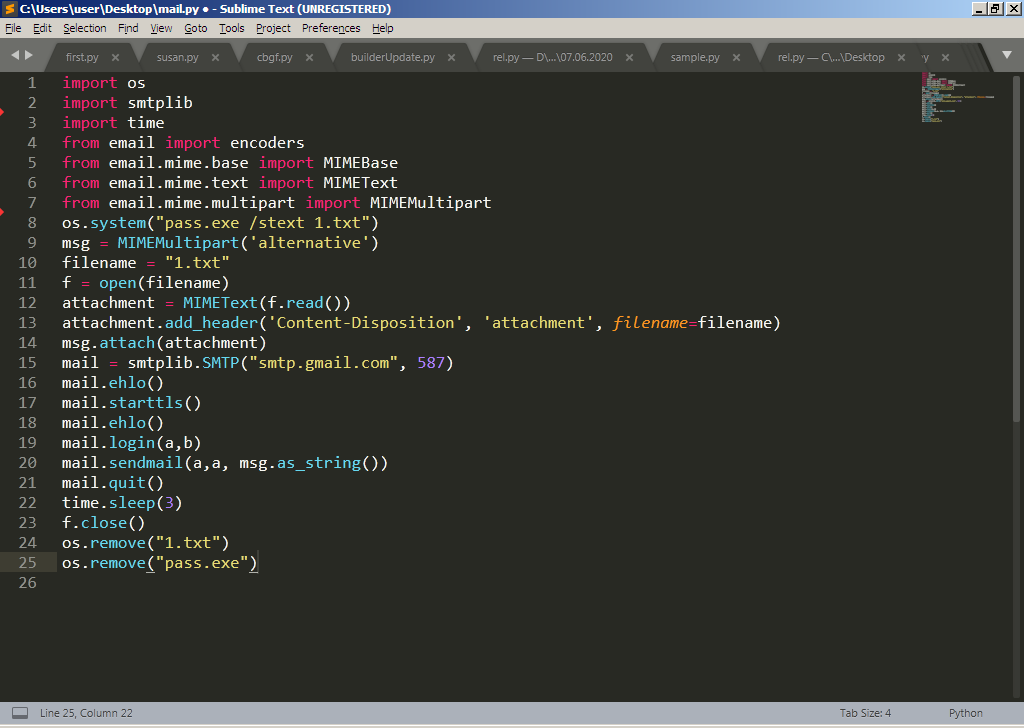Click port number 587 in code
The height and width of the screenshot is (728, 1024).
pos(431,362)
